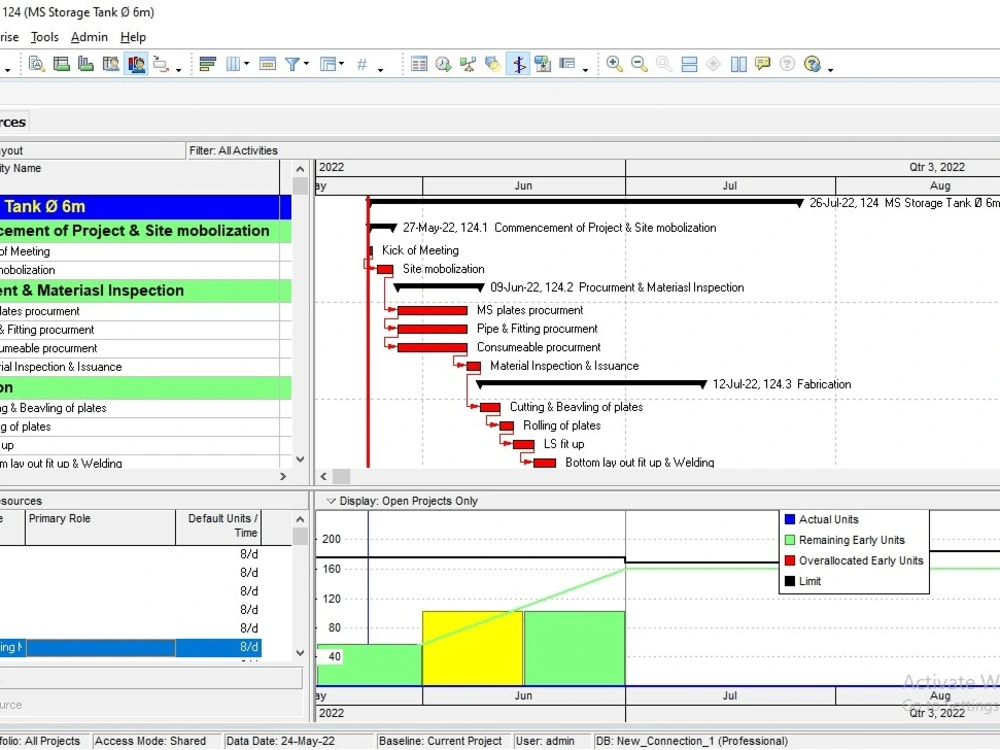Screen dimensions: 1000x750
Task: Open the Group and Sort dropdown arrow
Action: click(341, 64)
